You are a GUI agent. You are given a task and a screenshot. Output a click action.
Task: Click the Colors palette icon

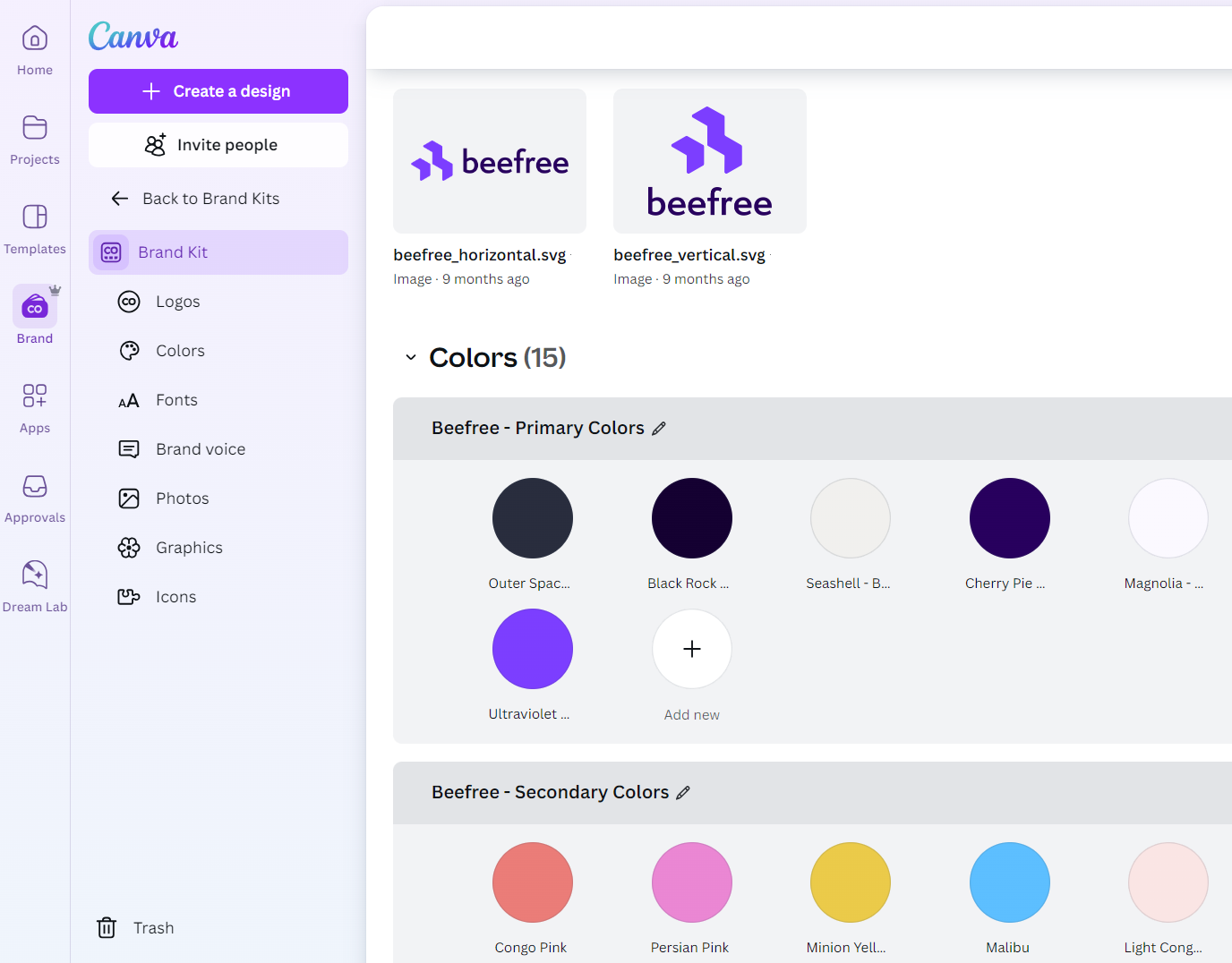[x=129, y=351]
